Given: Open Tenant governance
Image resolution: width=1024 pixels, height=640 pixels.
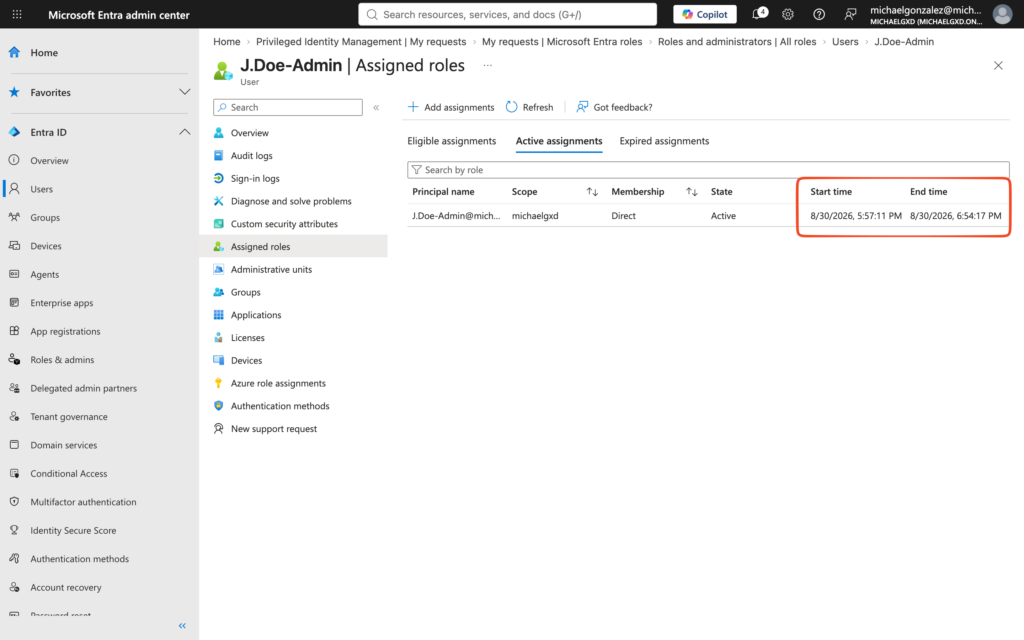Looking at the screenshot, I should tap(69, 417).
